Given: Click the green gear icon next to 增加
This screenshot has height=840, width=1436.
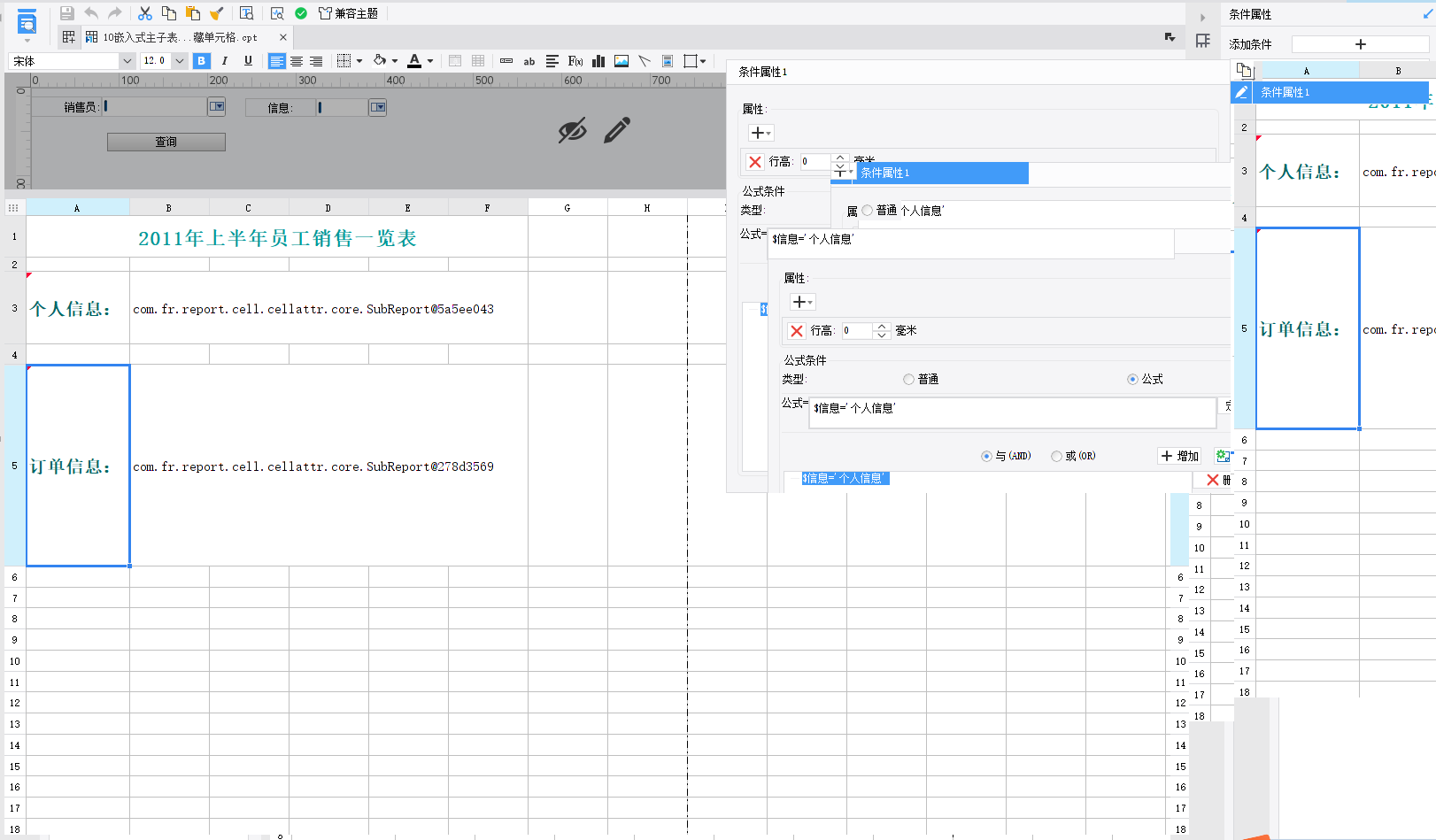Looking at the screenshot, I should (x=1223, y=456).
